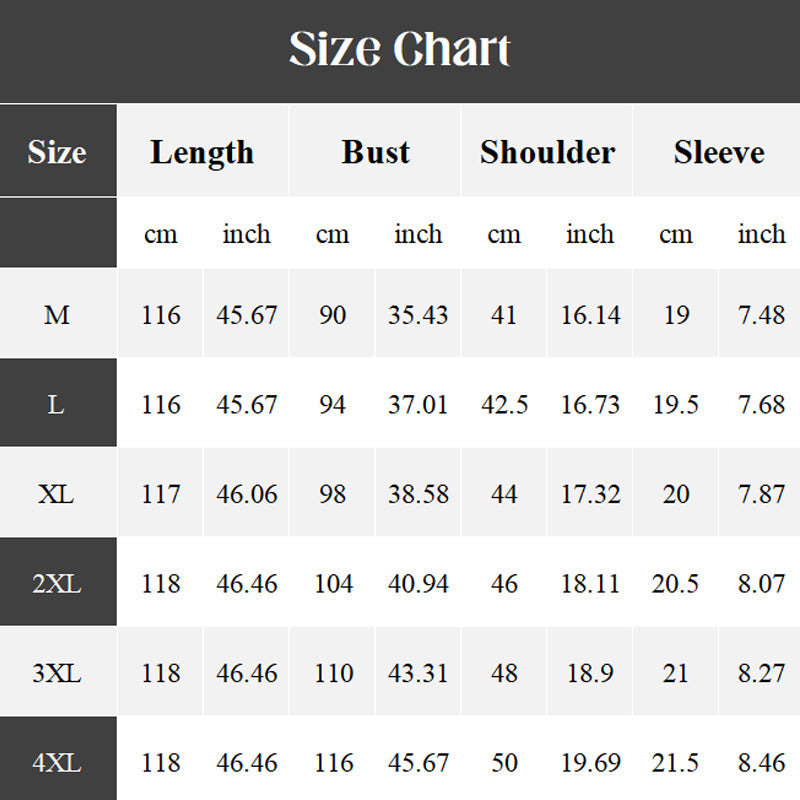Click the 35.43 bust inch value
Image resolution: width=800 pixels, height=800 pixels.
click(x=418, y=315)
